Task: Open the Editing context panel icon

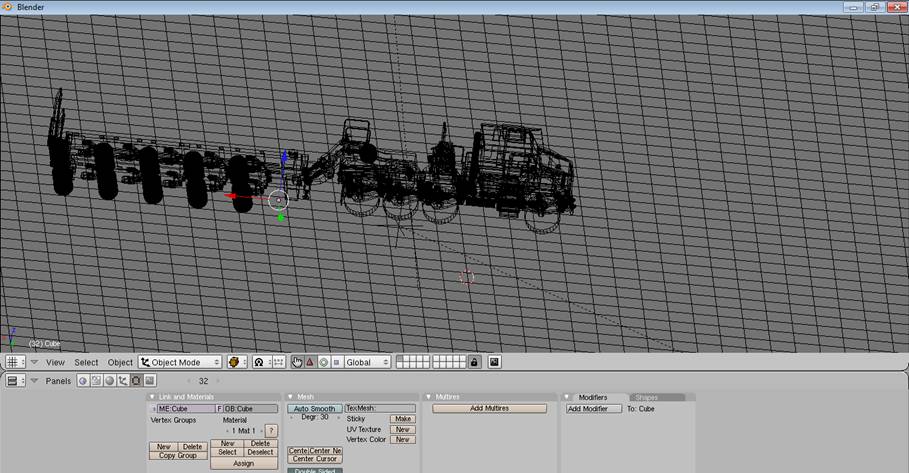Action: (136, 381)
